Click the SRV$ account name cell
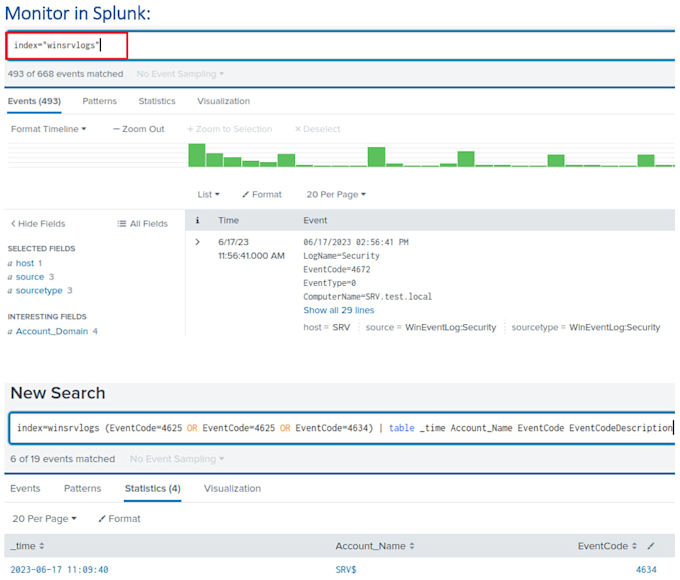 [346, 570]
